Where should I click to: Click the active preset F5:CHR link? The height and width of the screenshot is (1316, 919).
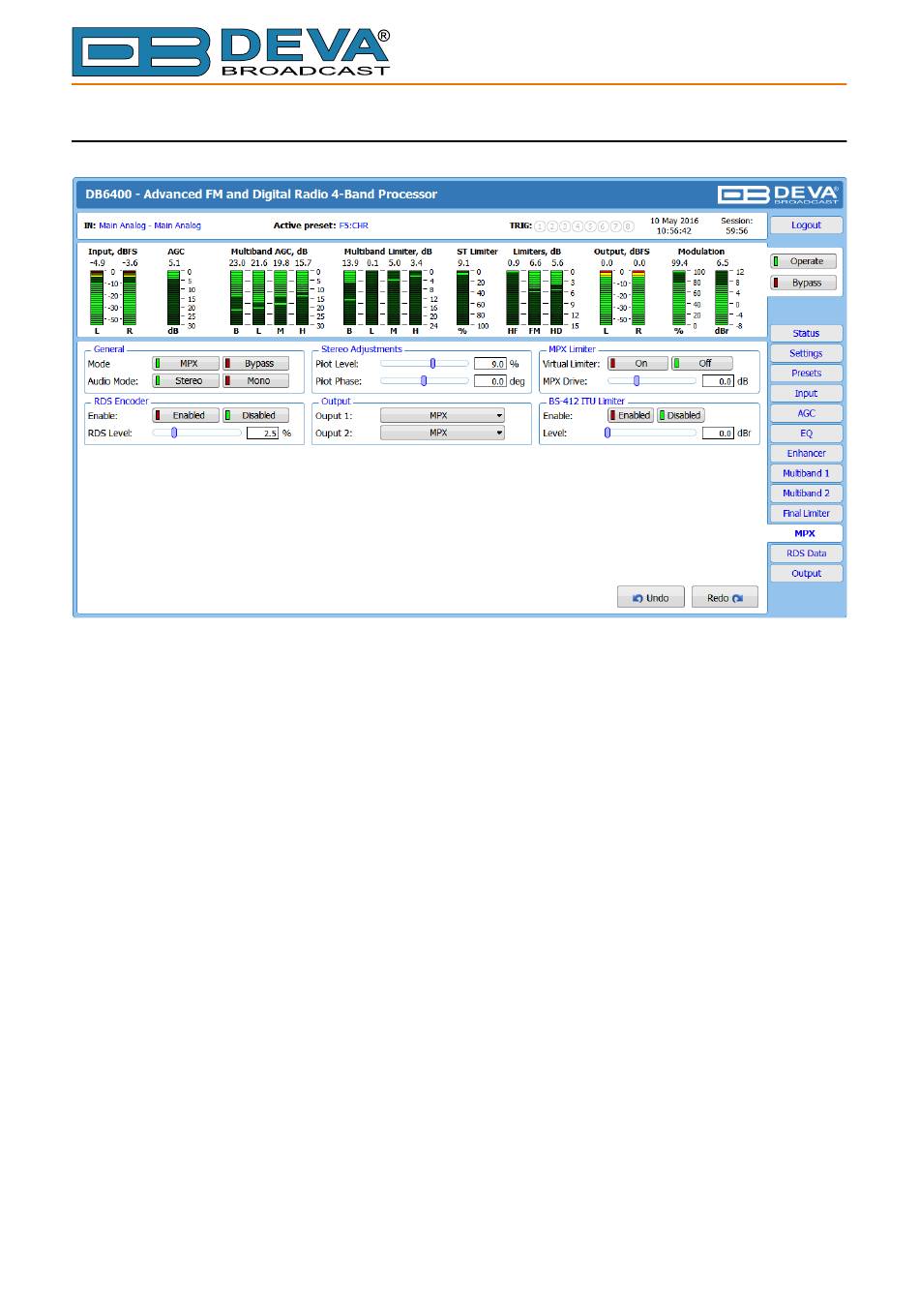(353, 225)
